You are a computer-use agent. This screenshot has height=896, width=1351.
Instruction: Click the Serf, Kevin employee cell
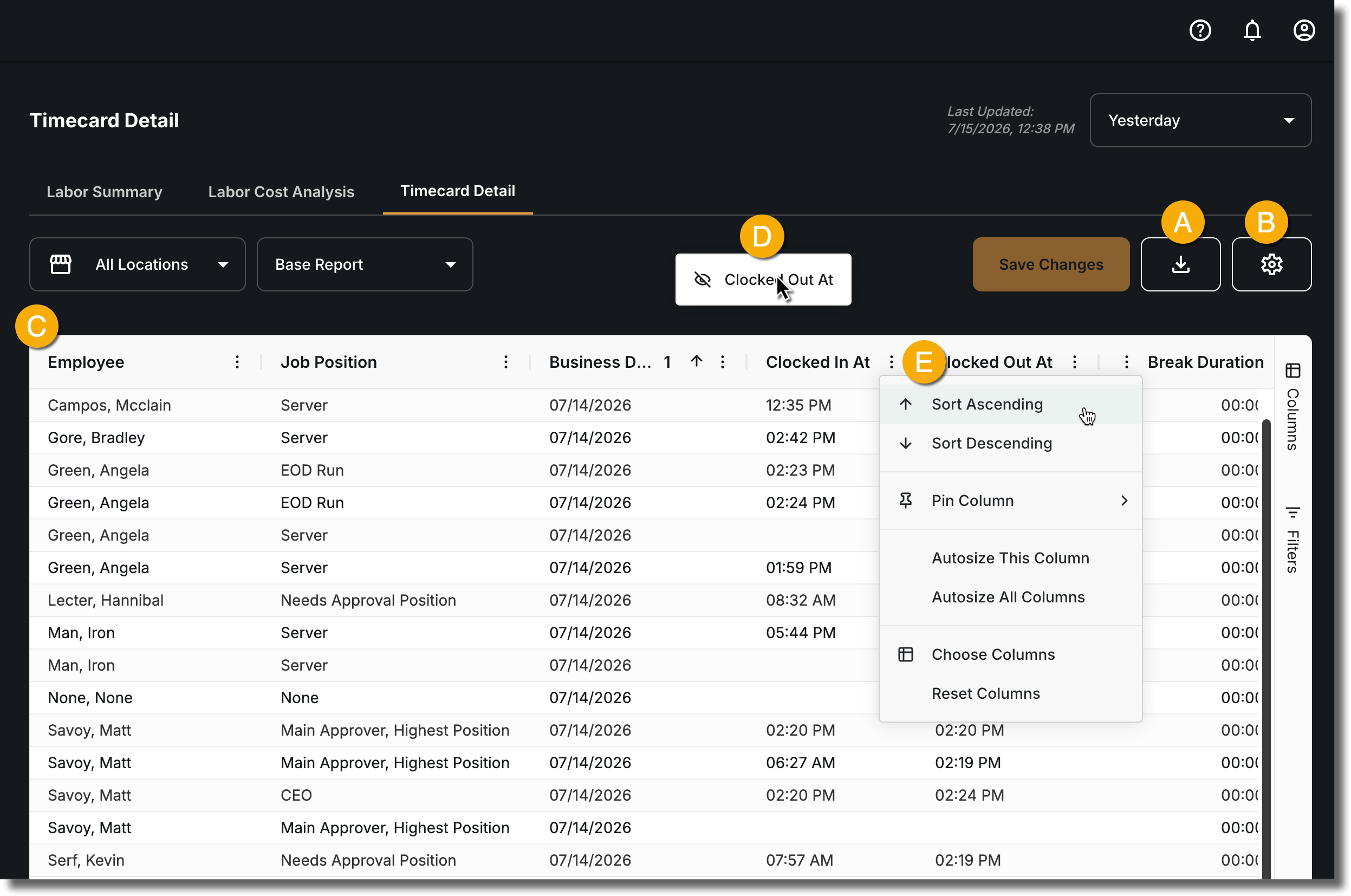(86, 860)
